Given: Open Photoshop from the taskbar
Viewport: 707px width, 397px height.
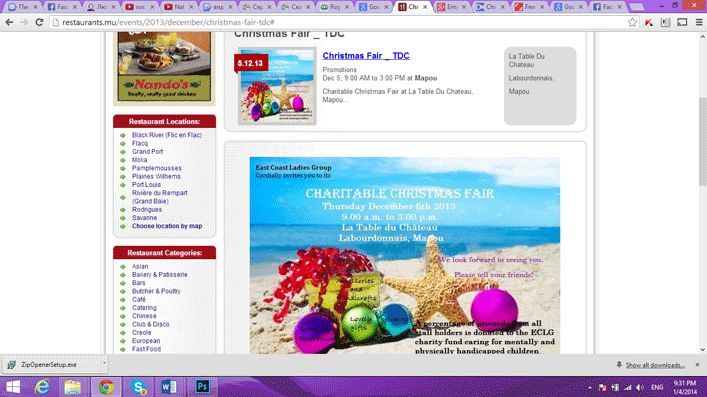Looking at the screenshot, I should [202, 387].
